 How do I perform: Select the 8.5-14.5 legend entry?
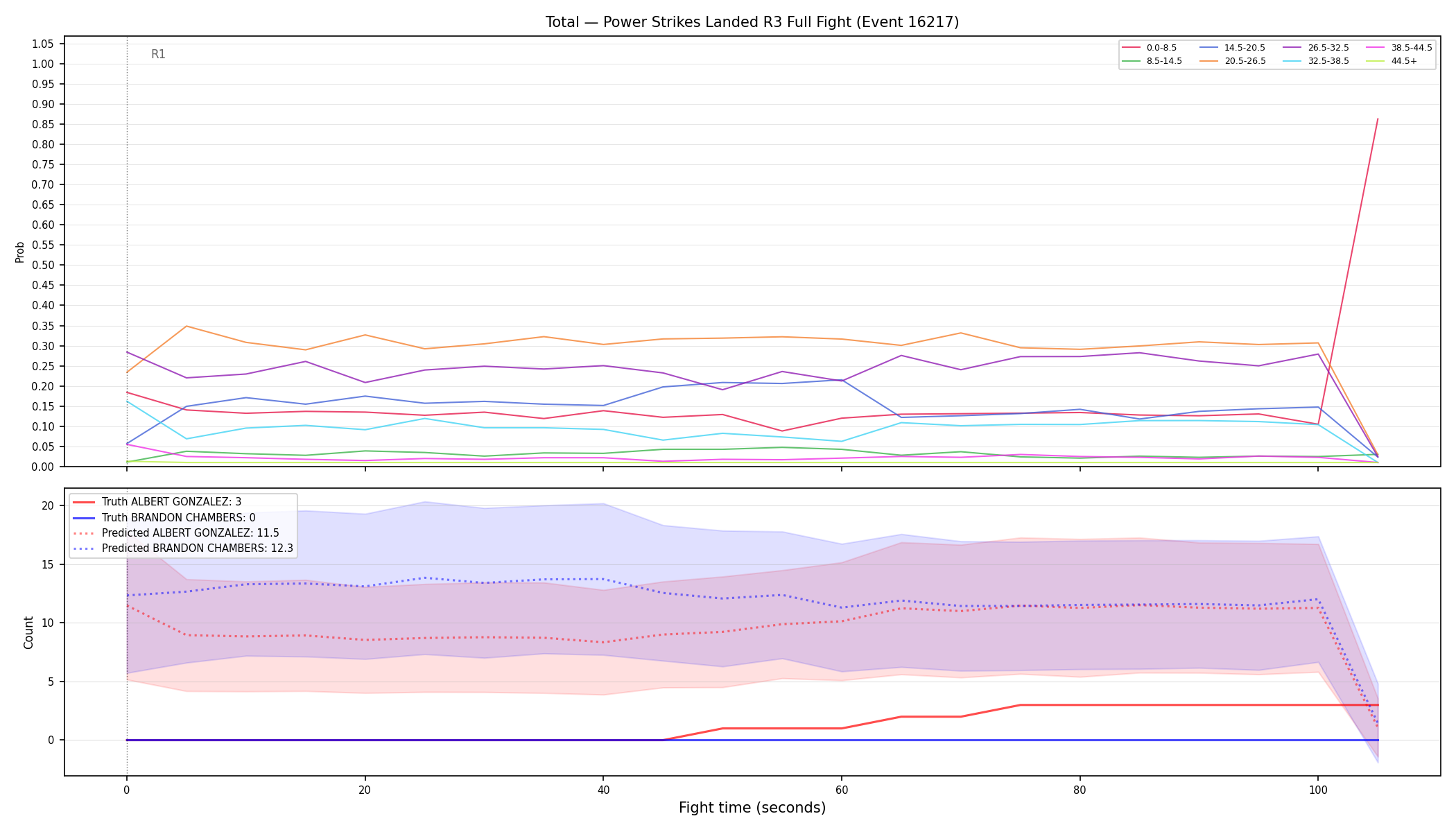click(1152, 61)
